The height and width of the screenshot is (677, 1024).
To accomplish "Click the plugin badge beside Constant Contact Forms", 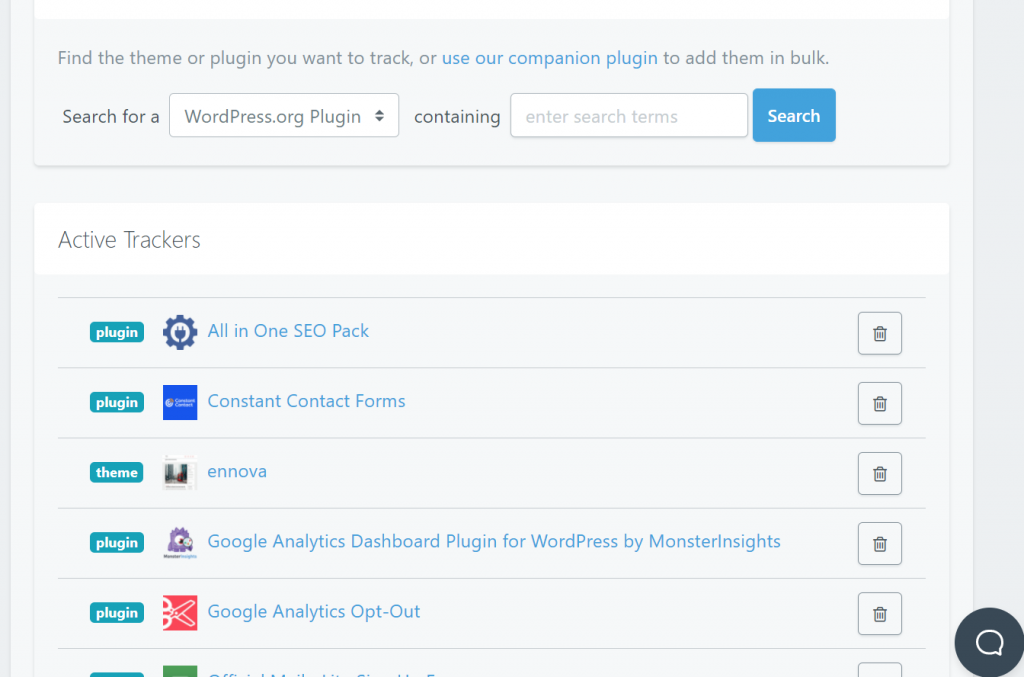I will 117,402.
